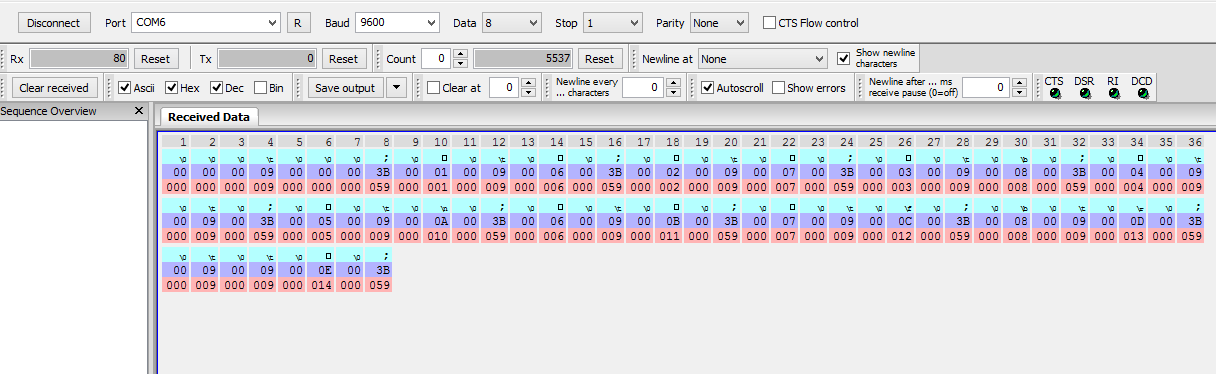Toggle the Autoscroll checkbox
The image size is (1216, 374).
[707, 88]
